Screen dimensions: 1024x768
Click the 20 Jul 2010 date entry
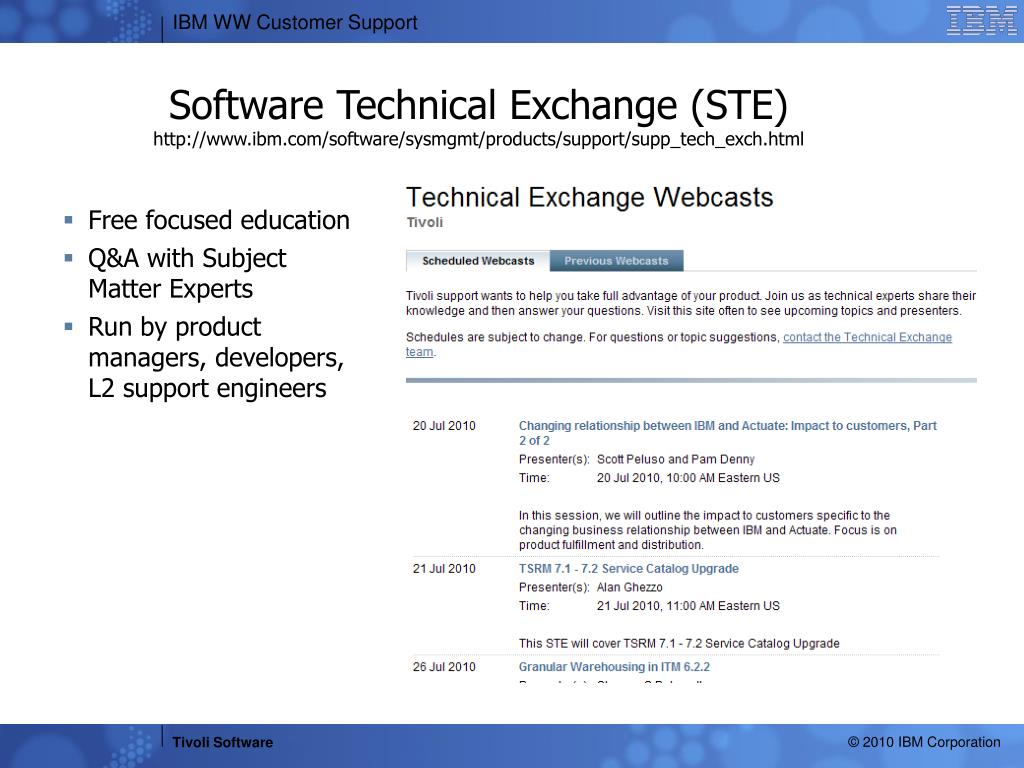[x=444, y=426]
